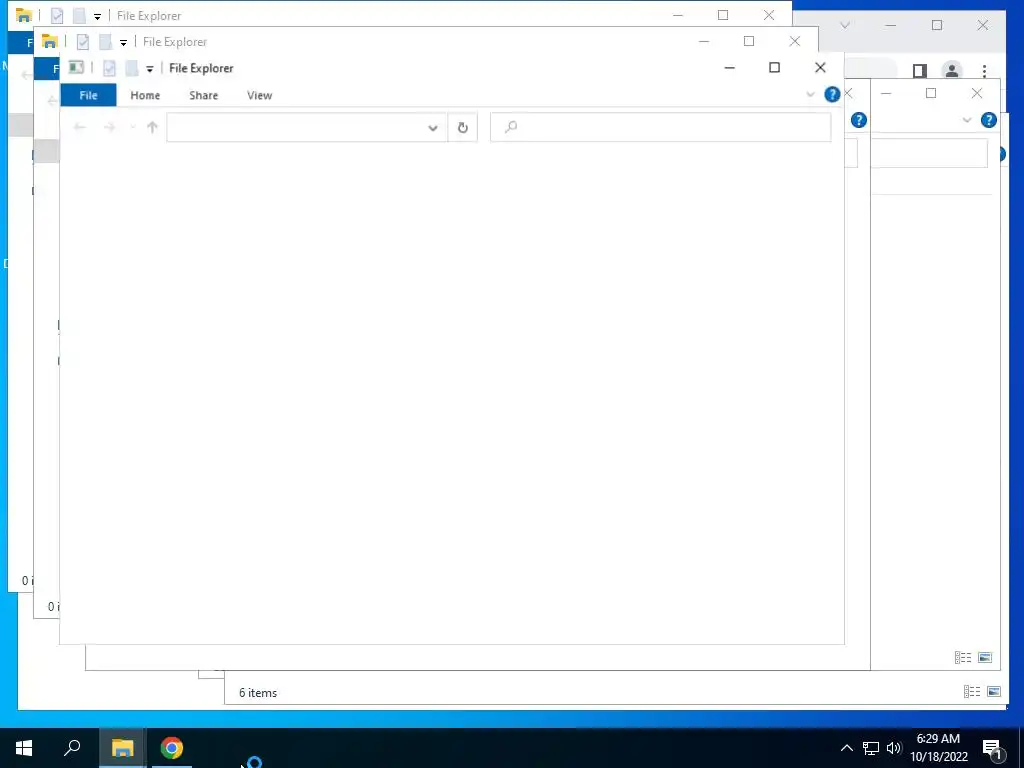Show hidden system tray icons
1024x768 pixels.
coord(846,748)
